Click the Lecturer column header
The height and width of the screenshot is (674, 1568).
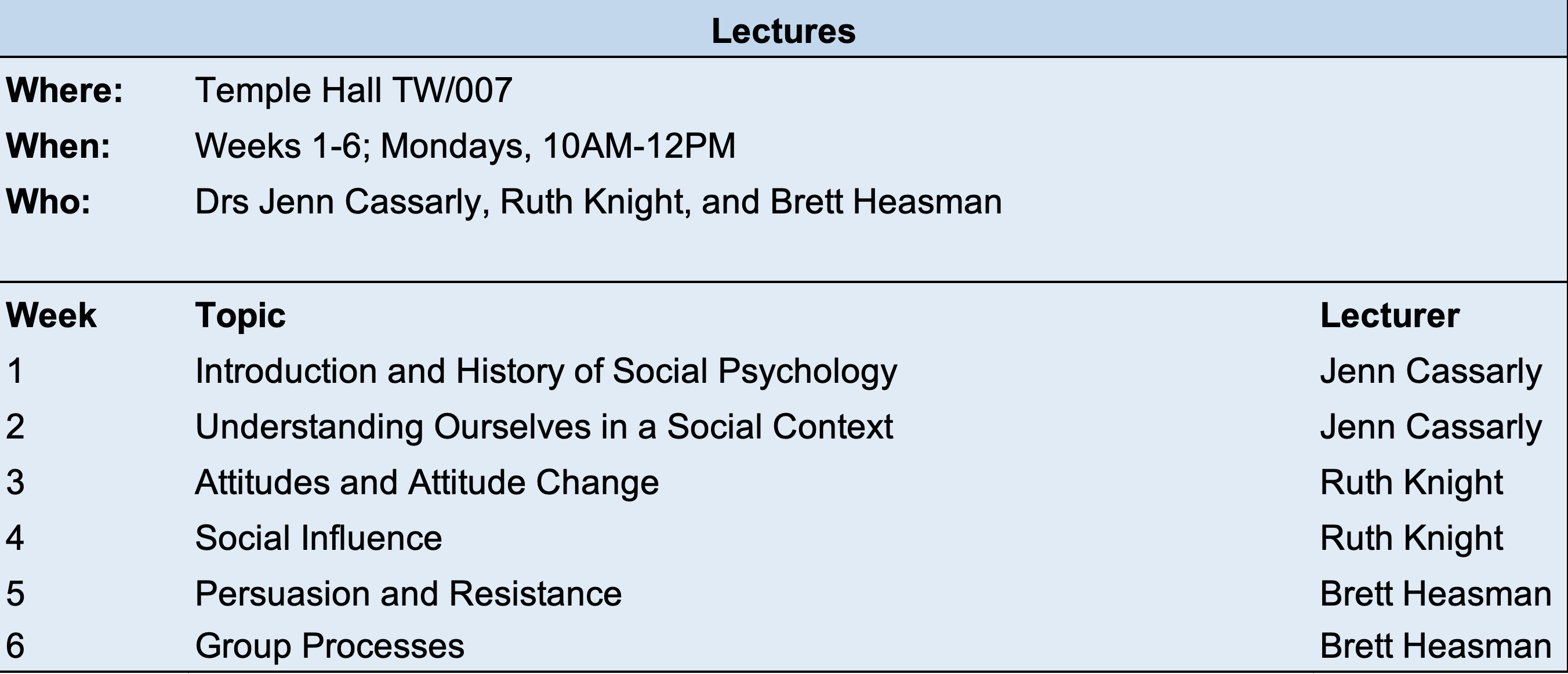point(1389,316)
